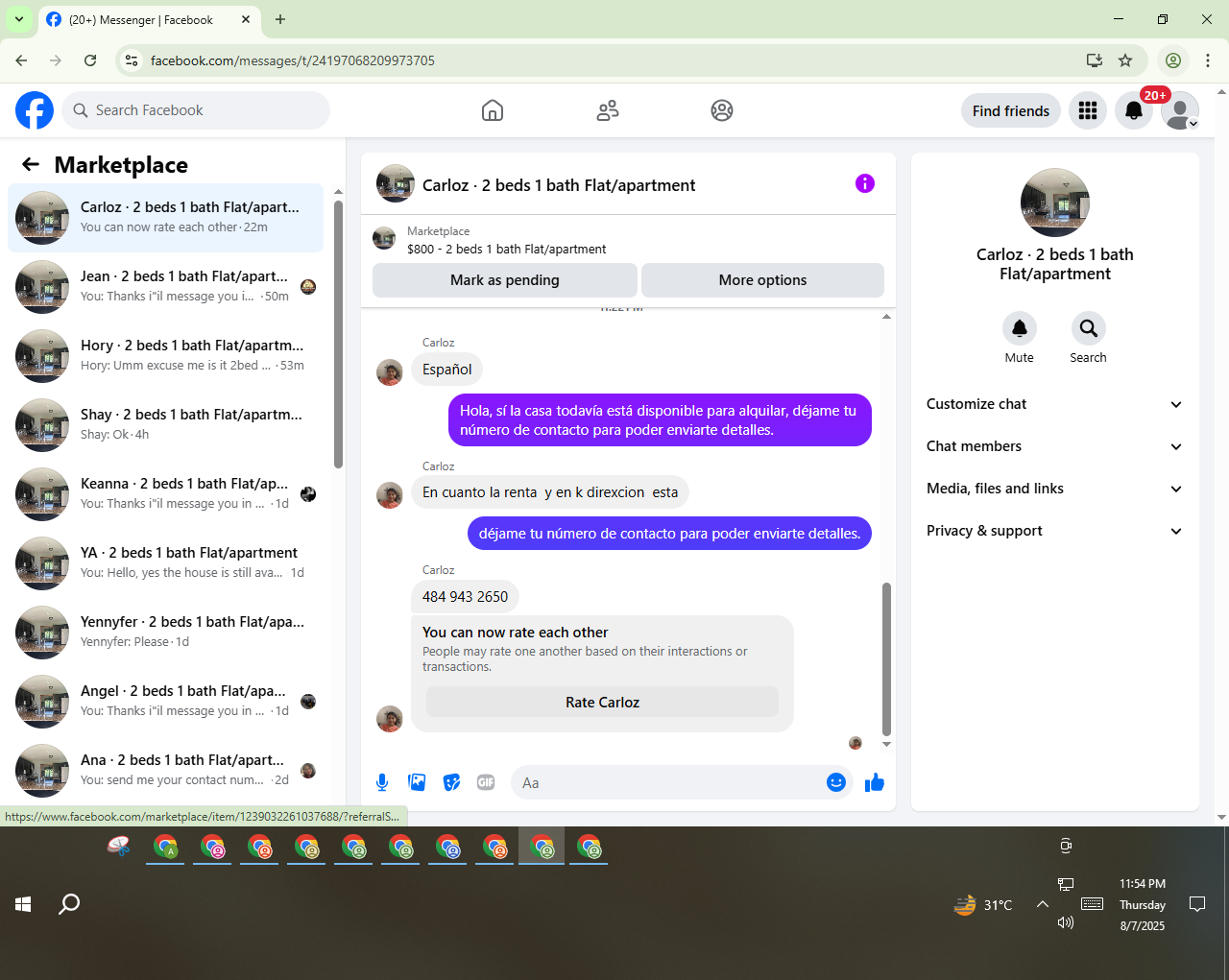
Task: Click the More options button
Action: [x=762, y=280]
